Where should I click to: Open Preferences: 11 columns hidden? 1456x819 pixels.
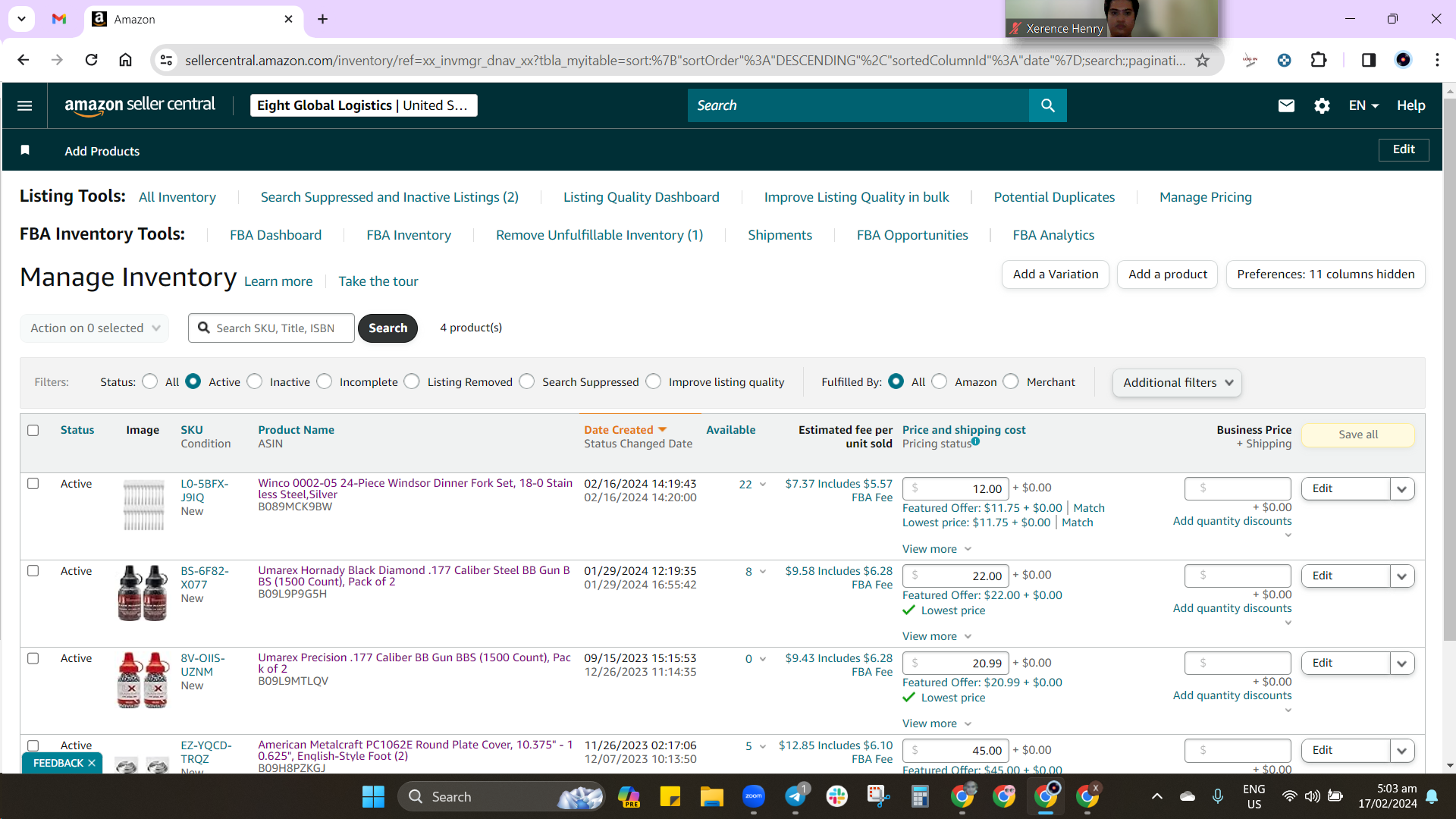[x=1326, y=275]
